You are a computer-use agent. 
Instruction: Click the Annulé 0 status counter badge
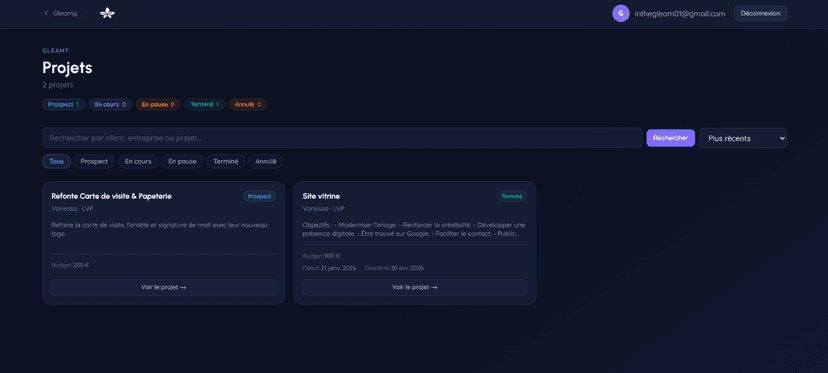248,105
